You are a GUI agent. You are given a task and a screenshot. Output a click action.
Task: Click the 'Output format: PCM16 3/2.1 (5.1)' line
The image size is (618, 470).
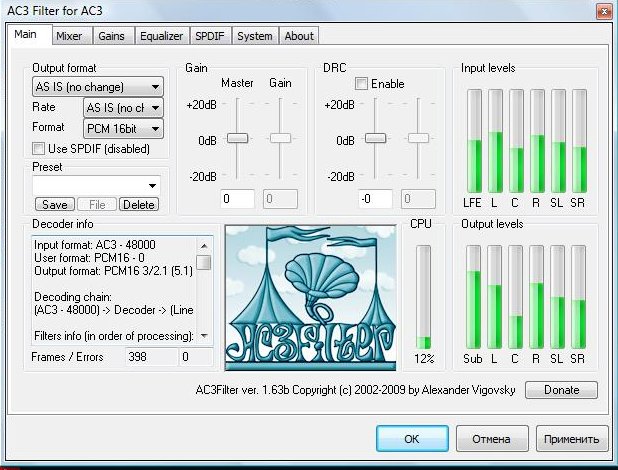114,271
